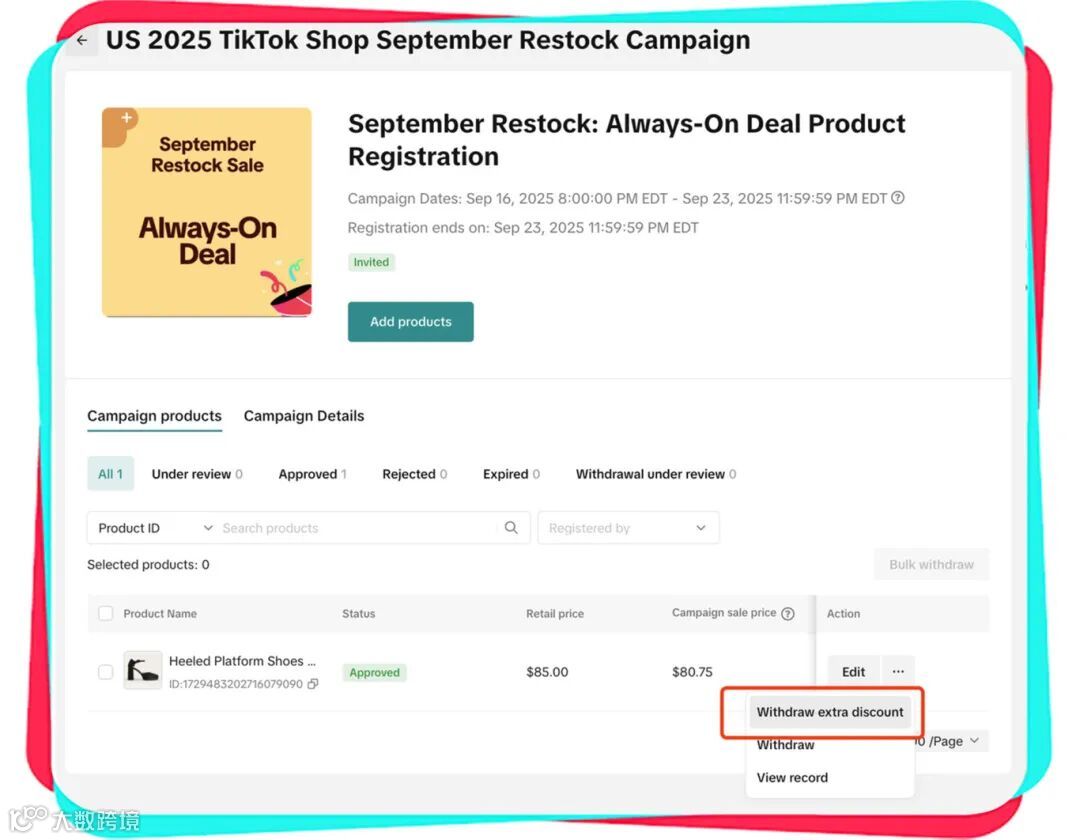Viewport: 1080px width, 840px height.
Task: Open Campaign sale price info icon
Action: [788, 613]
